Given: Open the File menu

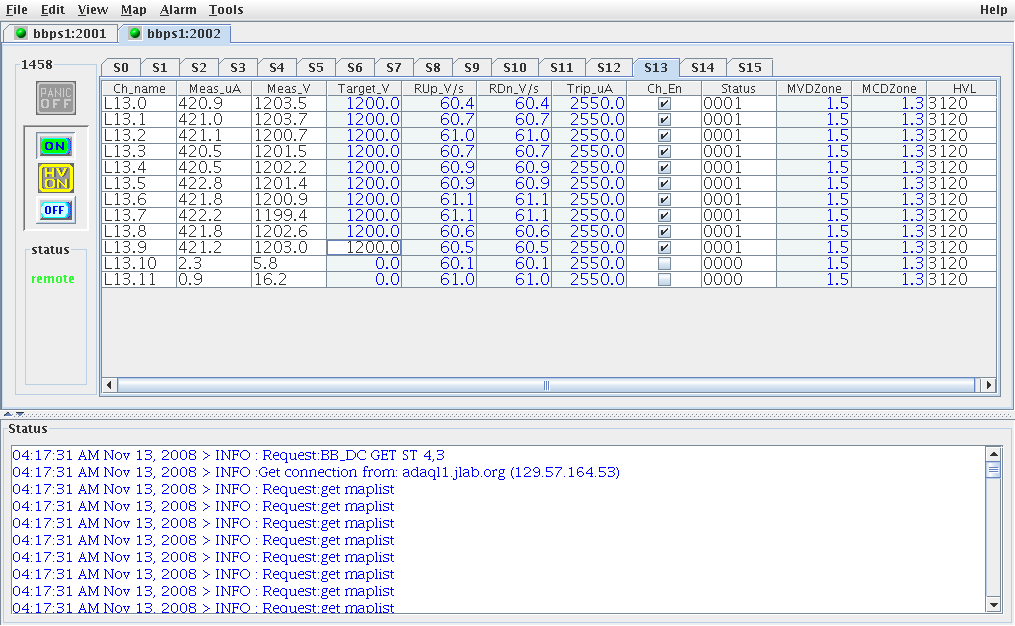Looking at the screenshot, I should pos(17,10).
